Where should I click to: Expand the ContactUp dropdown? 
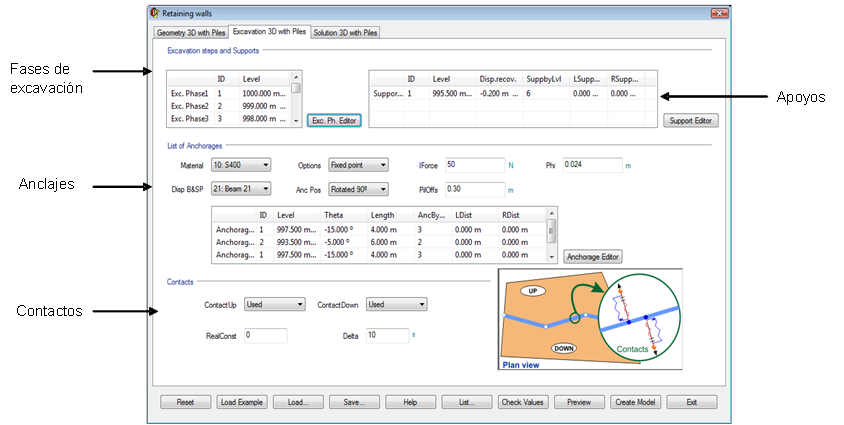[275, 304]
